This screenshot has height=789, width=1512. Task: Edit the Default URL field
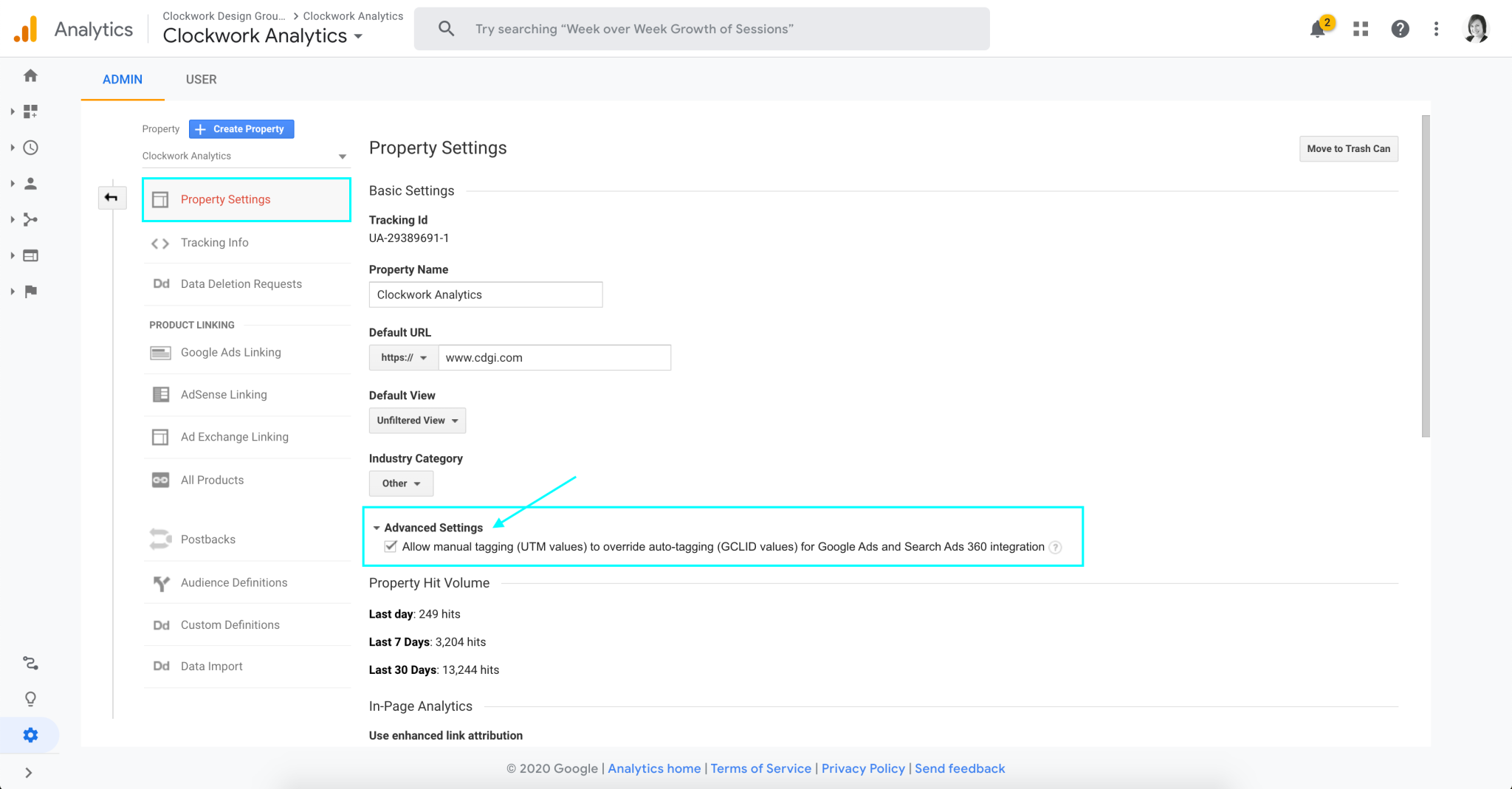pyautogui.click(x=554, y=357)
